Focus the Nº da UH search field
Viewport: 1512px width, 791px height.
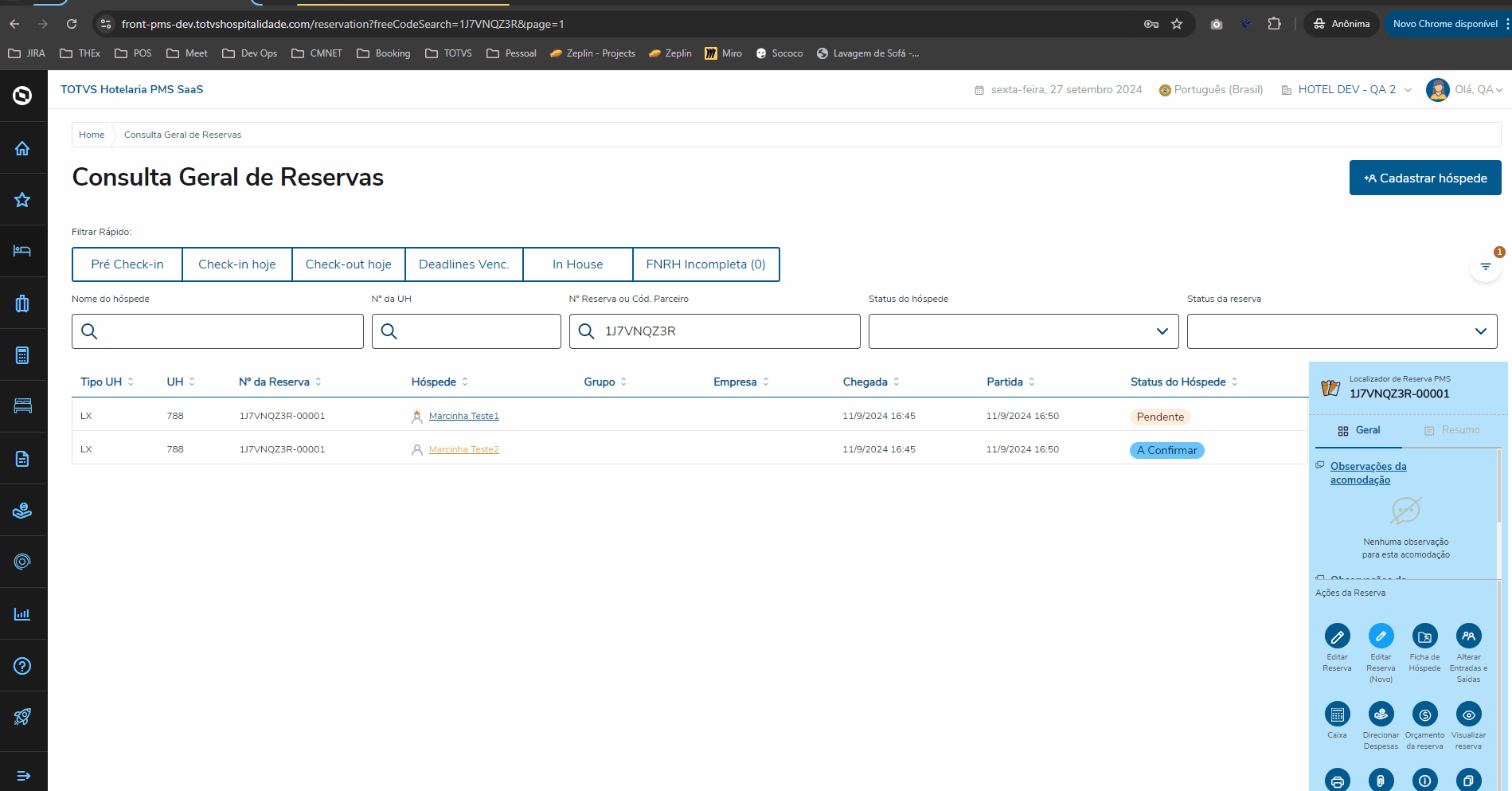tap(467, 331)
